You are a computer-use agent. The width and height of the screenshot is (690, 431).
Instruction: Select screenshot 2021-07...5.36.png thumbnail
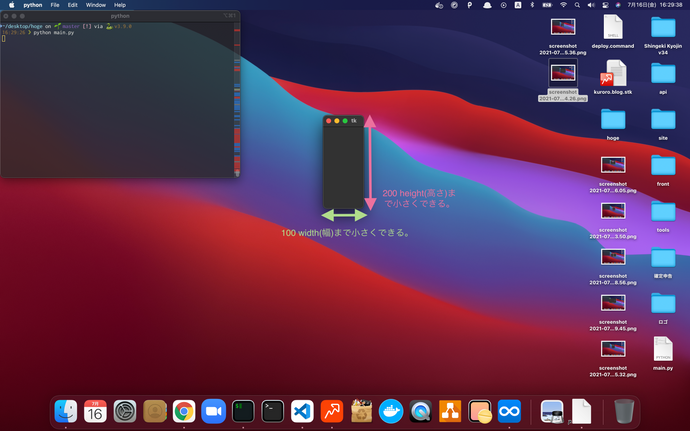[563, 27]
